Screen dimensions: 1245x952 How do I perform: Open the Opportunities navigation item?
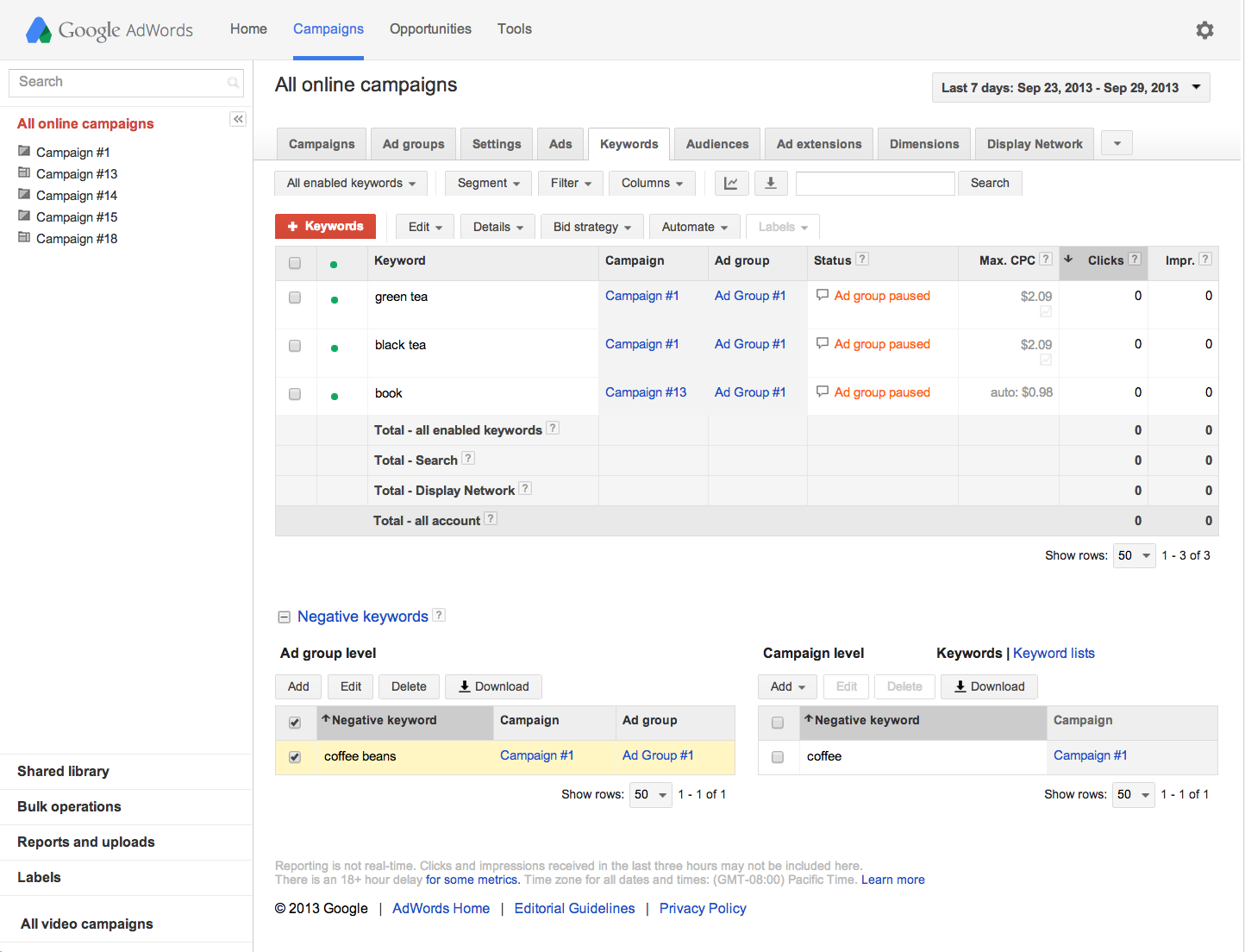pos(430,29)
